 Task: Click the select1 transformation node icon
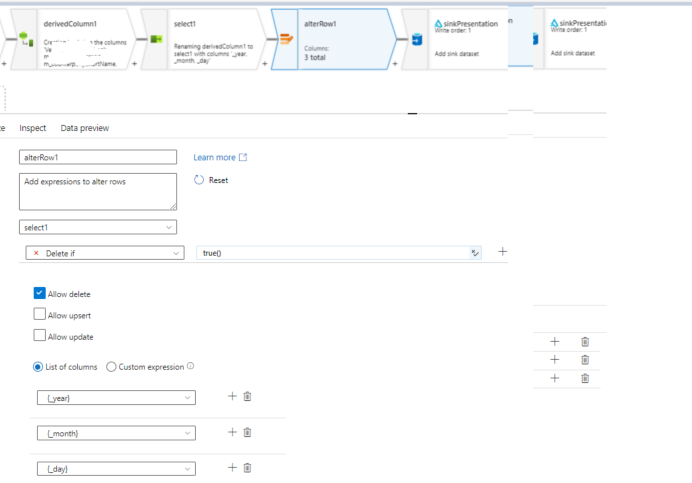point(156,39)
